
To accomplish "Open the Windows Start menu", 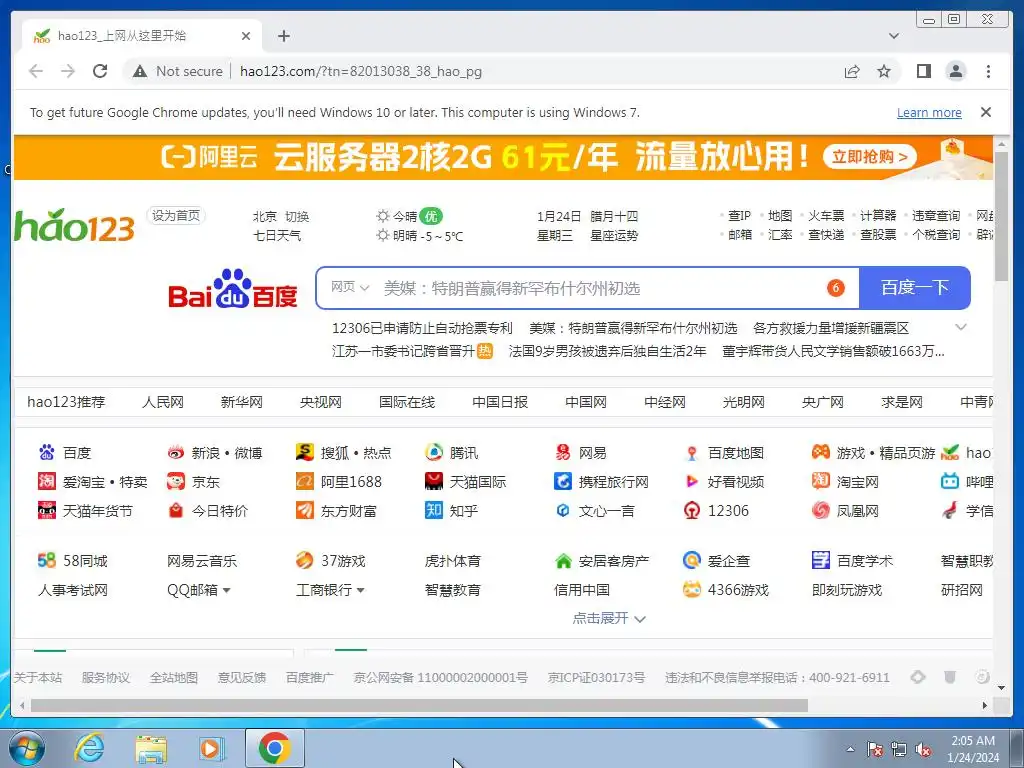I will (26, 748).
